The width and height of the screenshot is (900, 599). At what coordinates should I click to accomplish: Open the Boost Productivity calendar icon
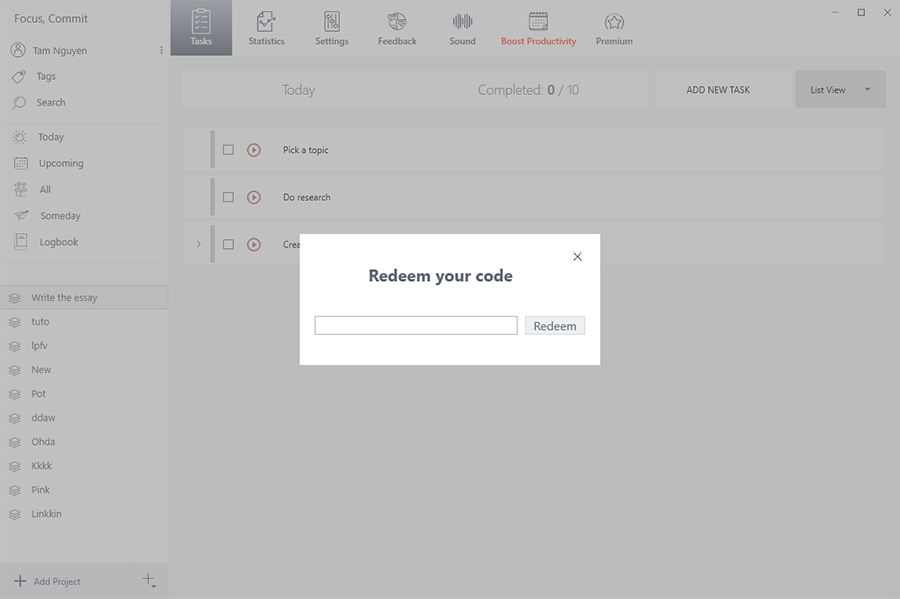tap(538, 22)
